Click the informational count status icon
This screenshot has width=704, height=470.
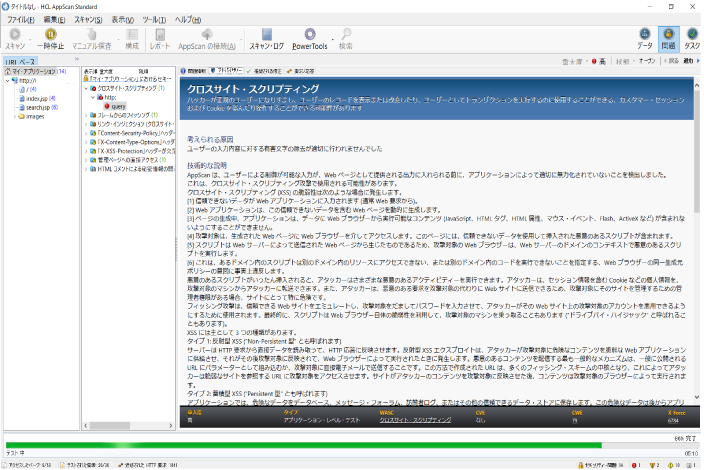pyautogui.click(x=688, y=466)
